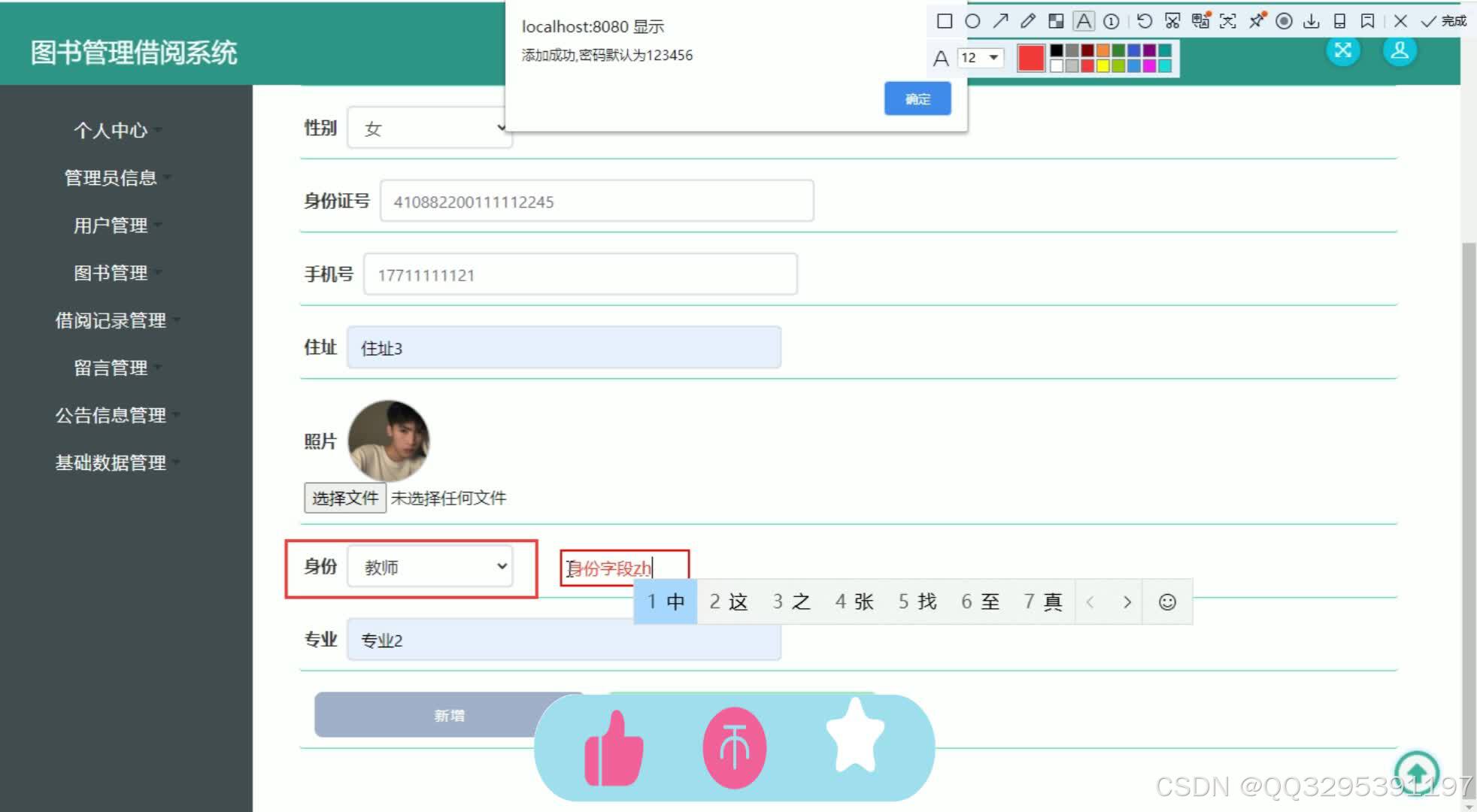This screenshot has width=1477, height=812.
Task: Choose IME candidate 4 张
Action: [854, 601]
